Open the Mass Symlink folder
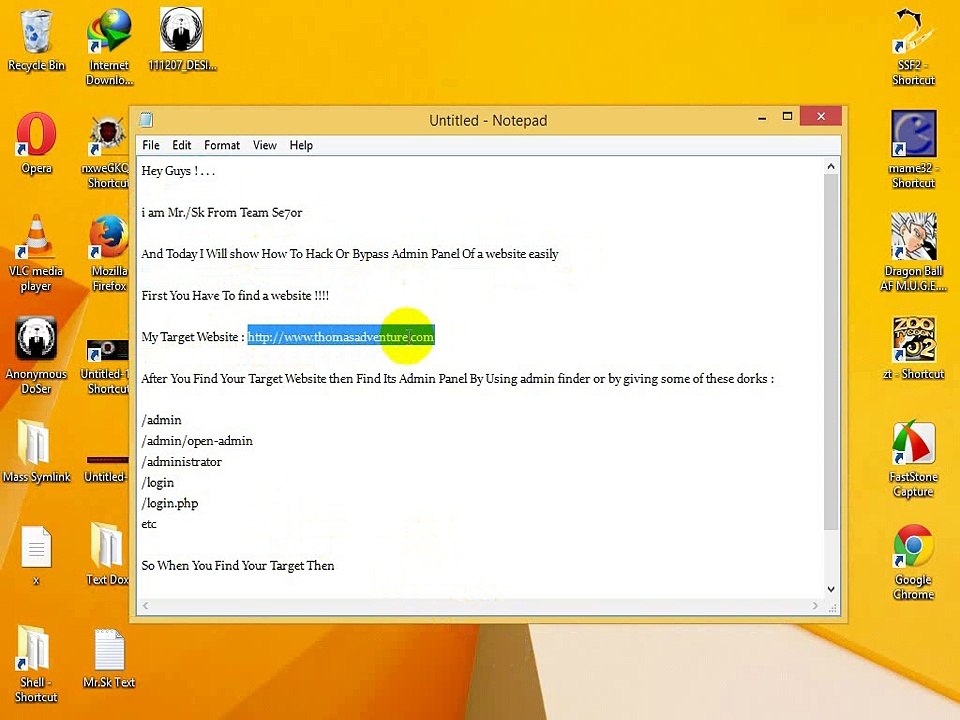 (x=36, y=451)
